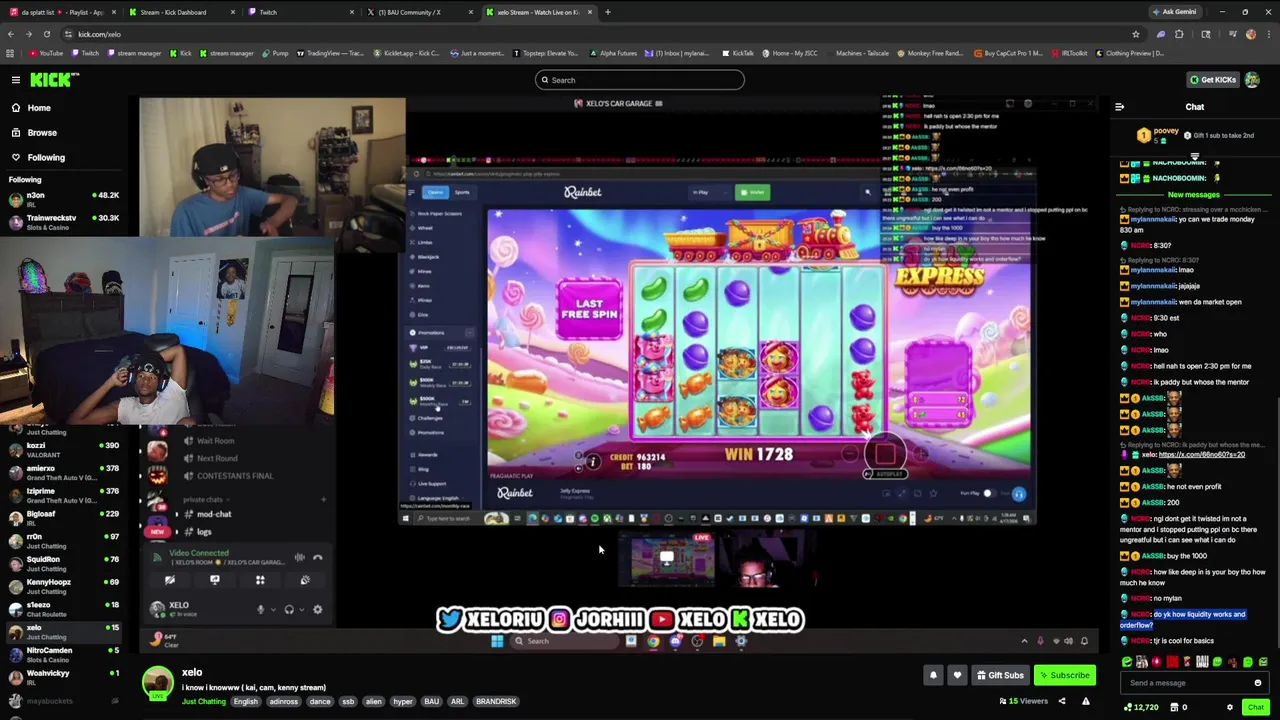Expand the leaderboard drawer handle in chat
The width and height of the screenshot is (1280, 720).
click(1194, 156)
